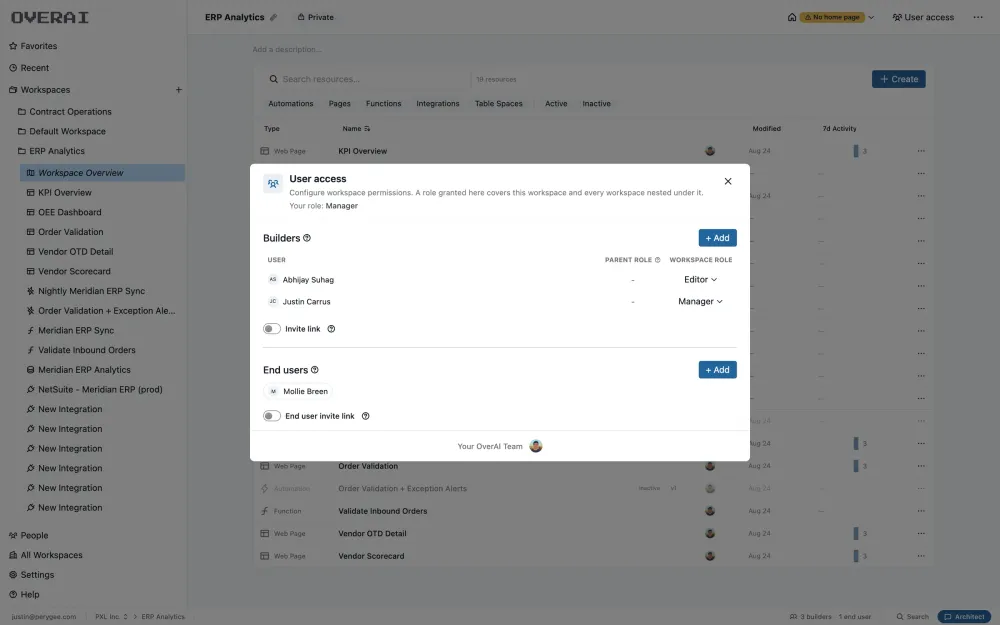Filter by the Automations tab

click(291, 103)
